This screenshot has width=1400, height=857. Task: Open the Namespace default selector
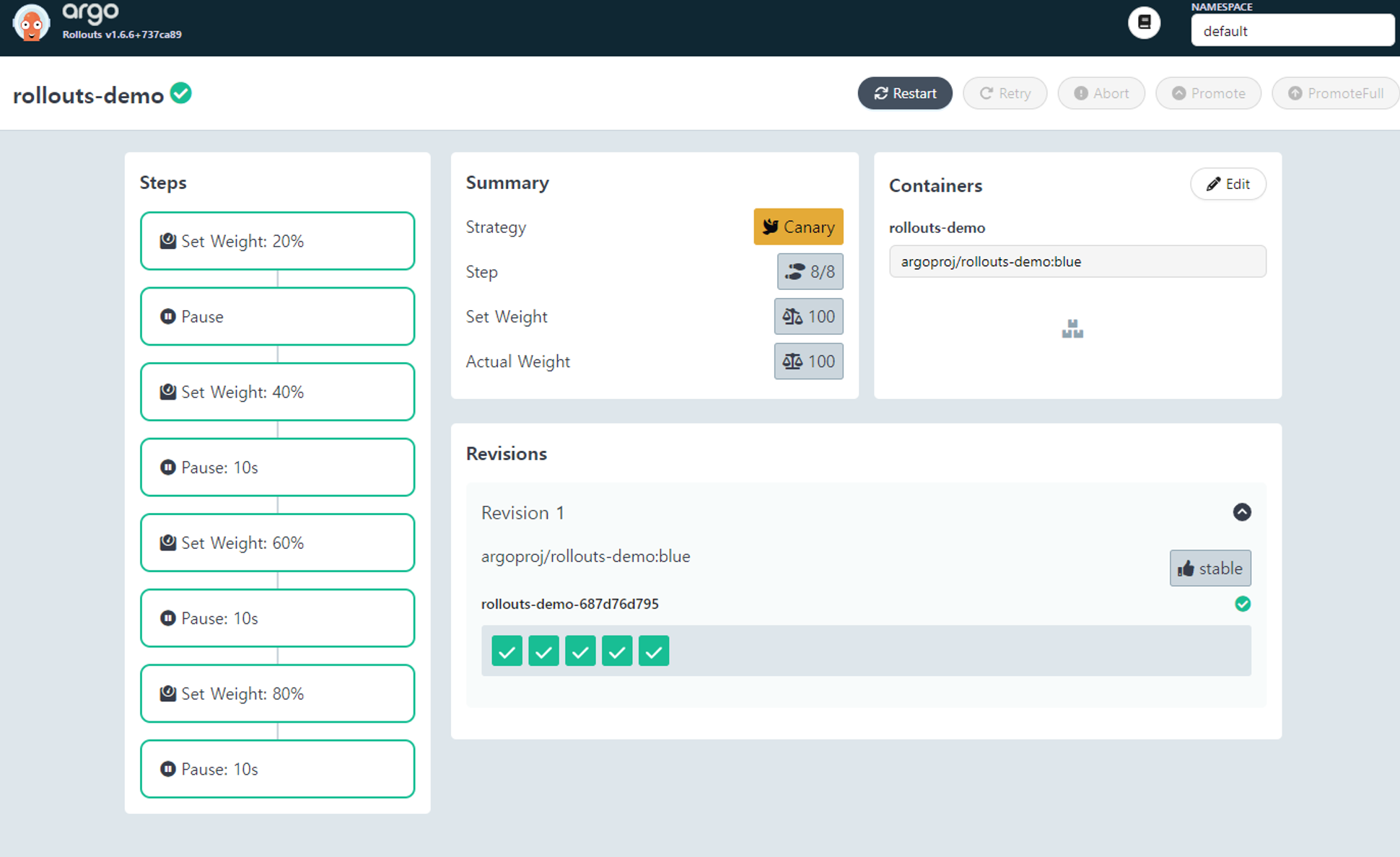pyautogui.click(x=1291, y=31)
